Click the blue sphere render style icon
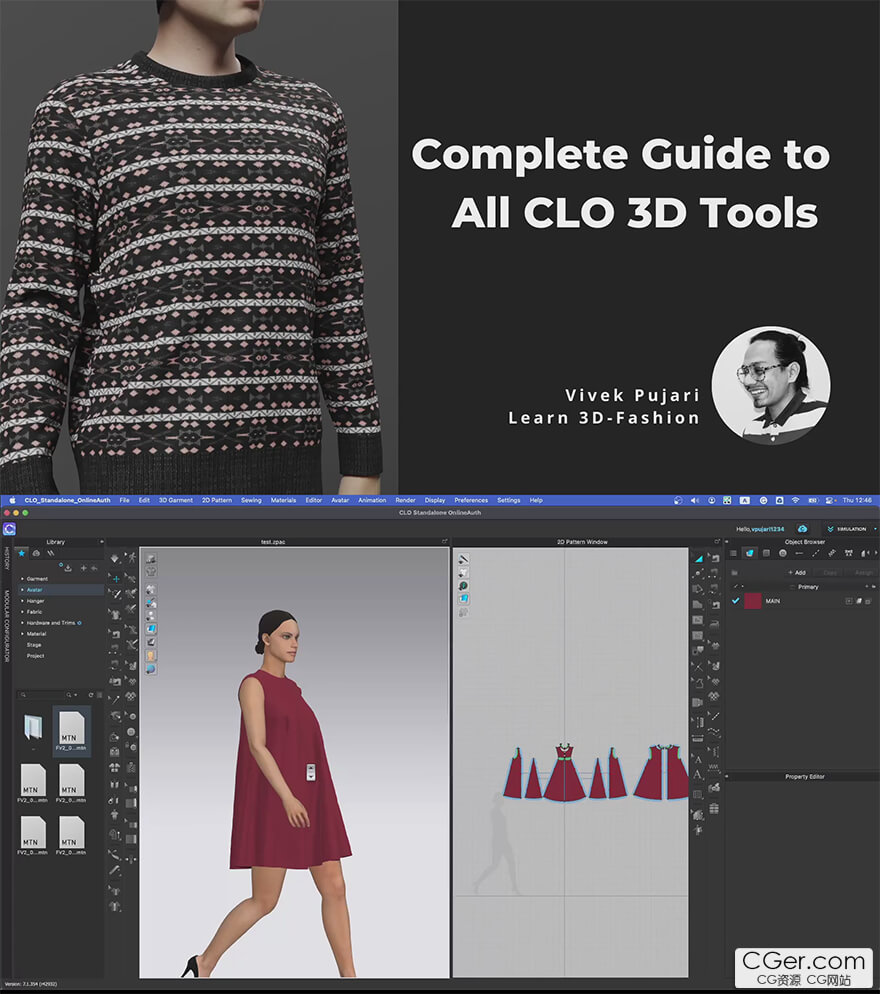 click(x=151, y=669)
